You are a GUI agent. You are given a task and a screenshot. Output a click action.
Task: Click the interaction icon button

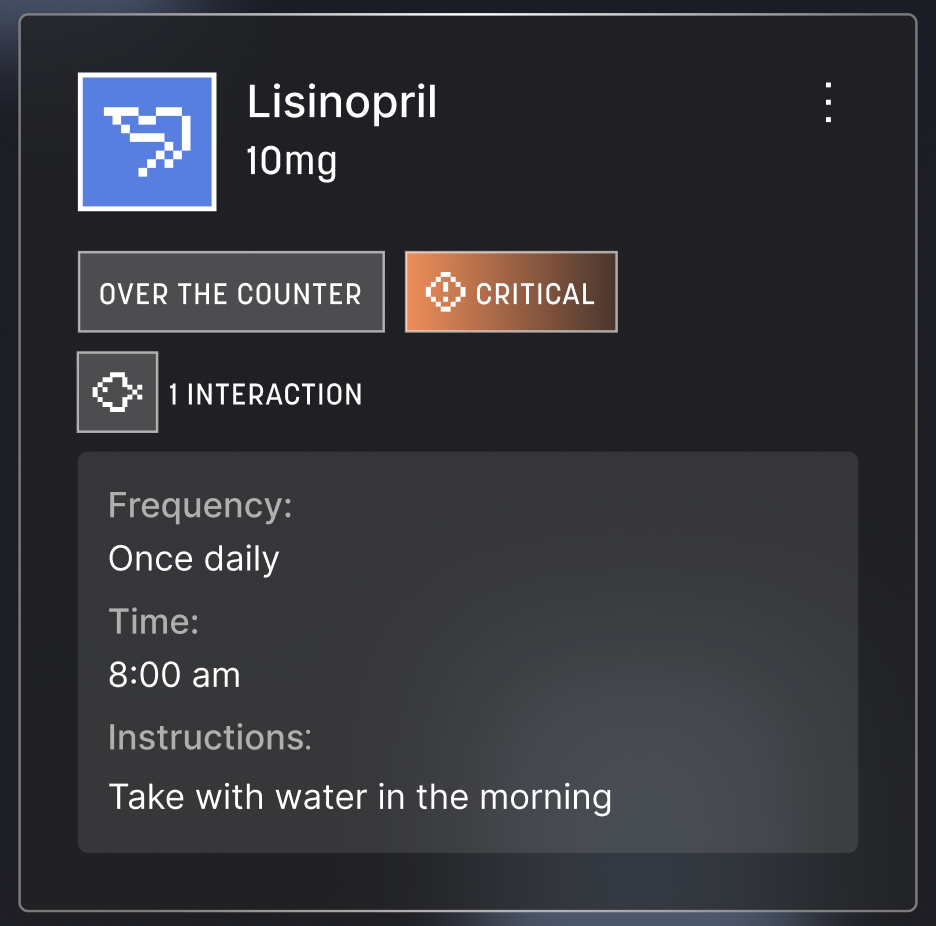tap(118, 392)
